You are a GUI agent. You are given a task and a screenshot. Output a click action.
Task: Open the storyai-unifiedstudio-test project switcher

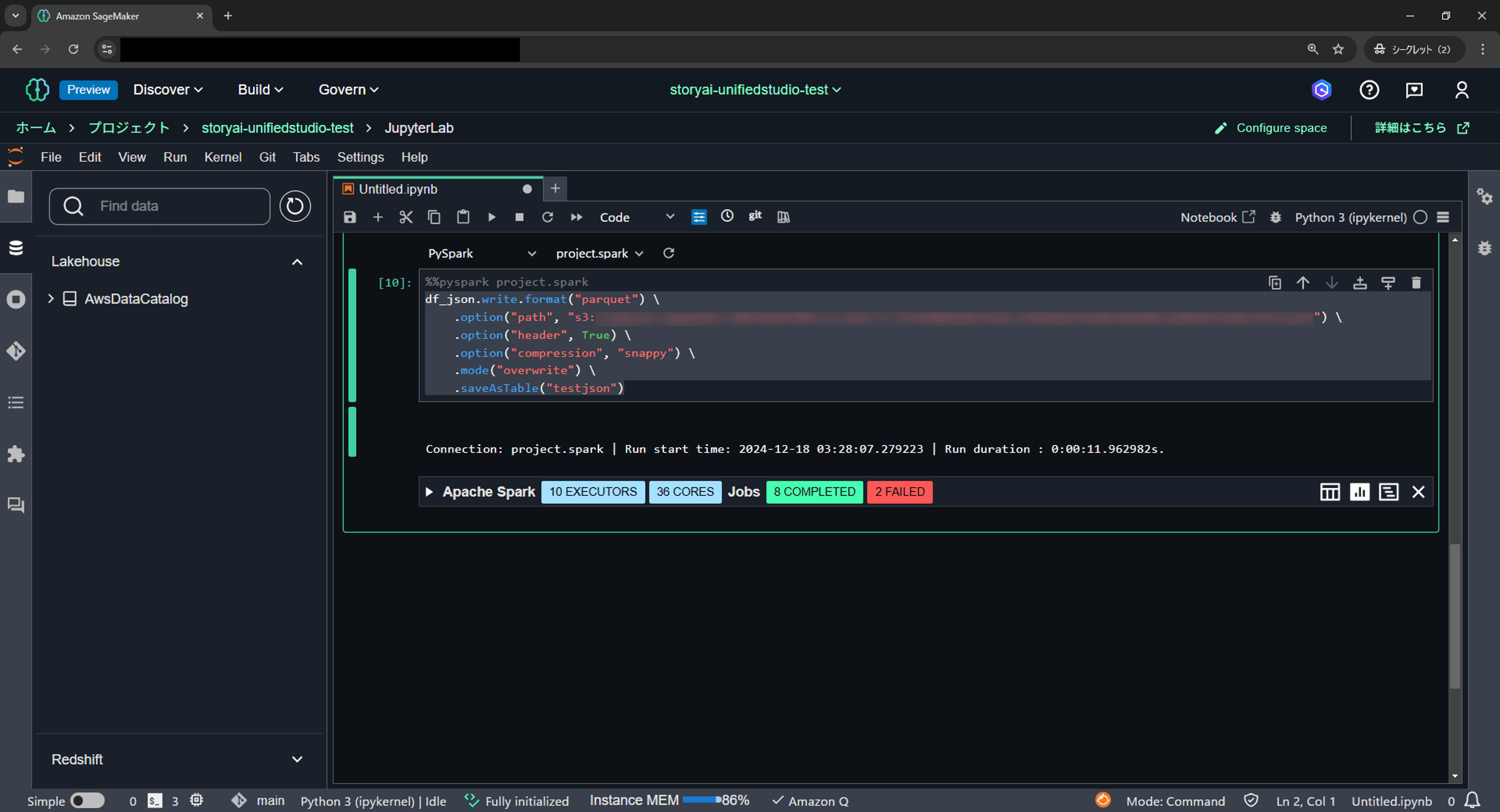click(x=755, y=90)
